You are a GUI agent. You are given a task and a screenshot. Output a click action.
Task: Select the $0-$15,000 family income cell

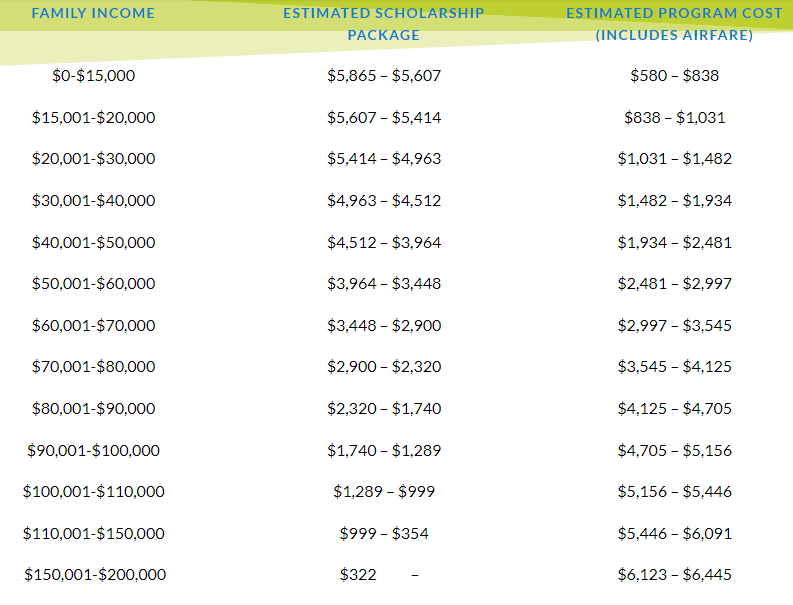tap(94, 75)
